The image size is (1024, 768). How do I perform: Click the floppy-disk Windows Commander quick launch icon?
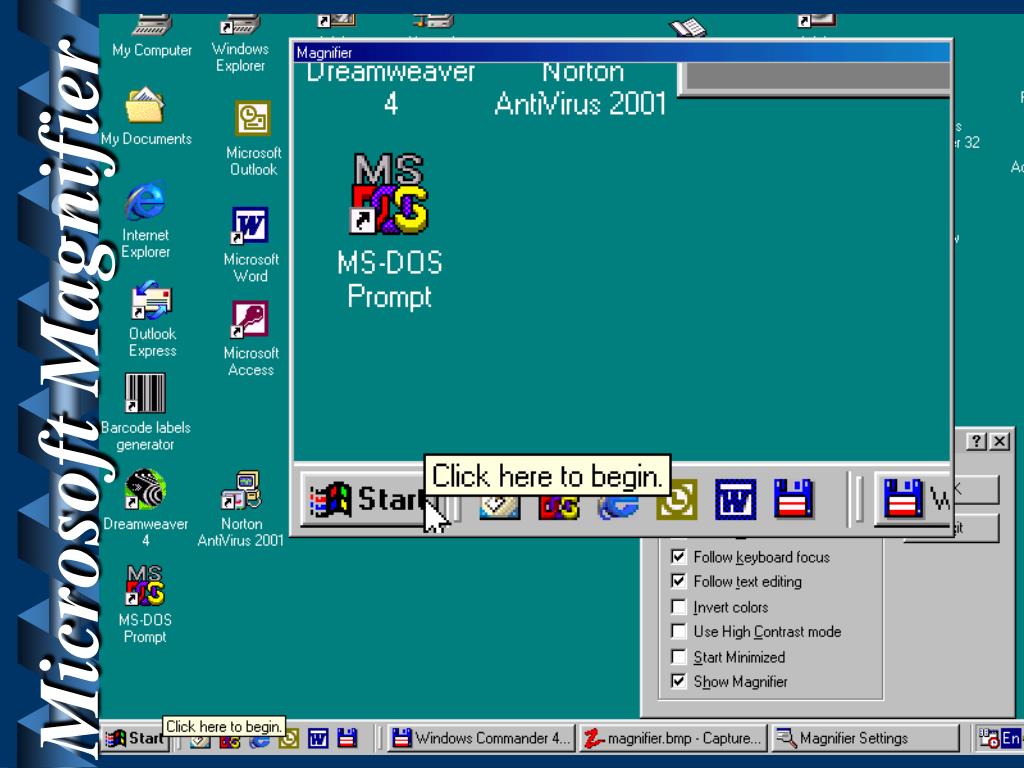pos(347,738)
